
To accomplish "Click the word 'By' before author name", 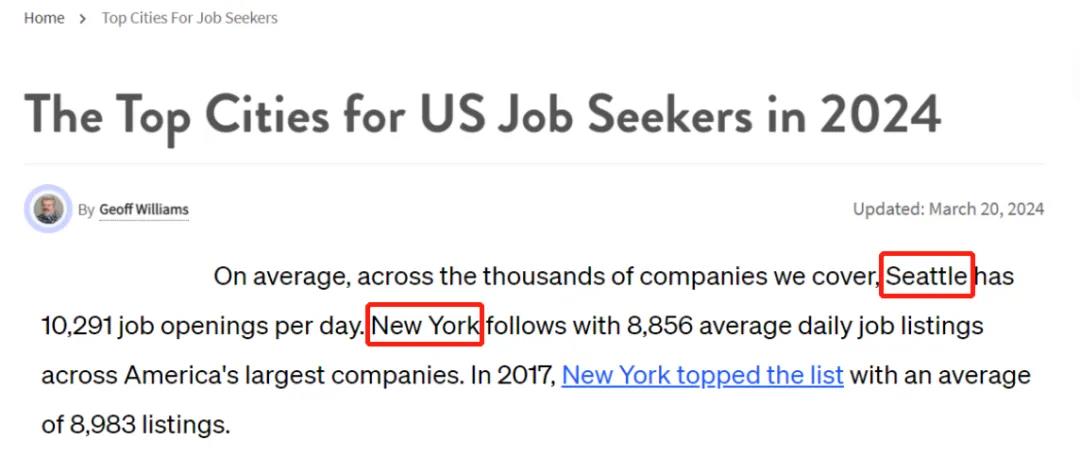I will (x=86, y=209).
